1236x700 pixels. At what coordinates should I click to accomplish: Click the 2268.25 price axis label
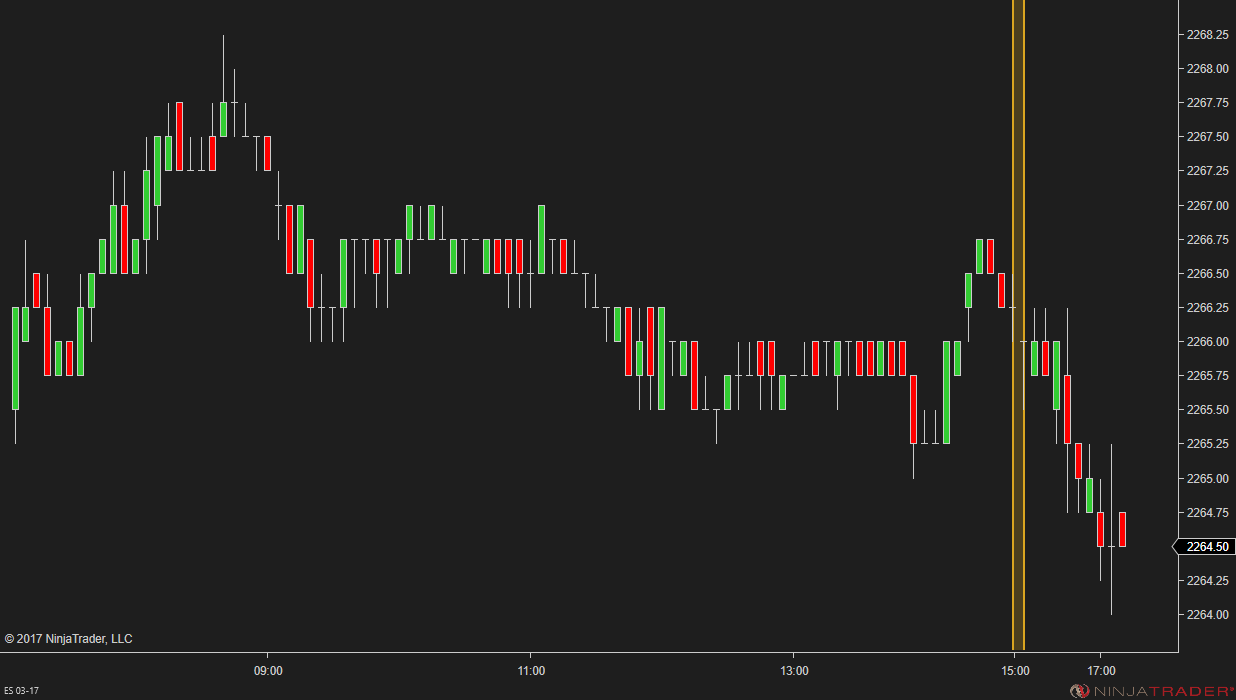1207,35
